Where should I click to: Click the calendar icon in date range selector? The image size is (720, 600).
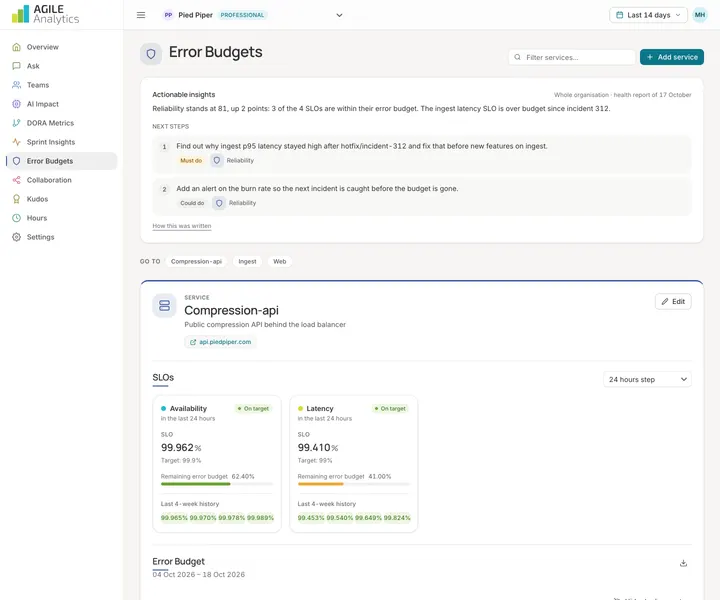(x=619, y=15)
